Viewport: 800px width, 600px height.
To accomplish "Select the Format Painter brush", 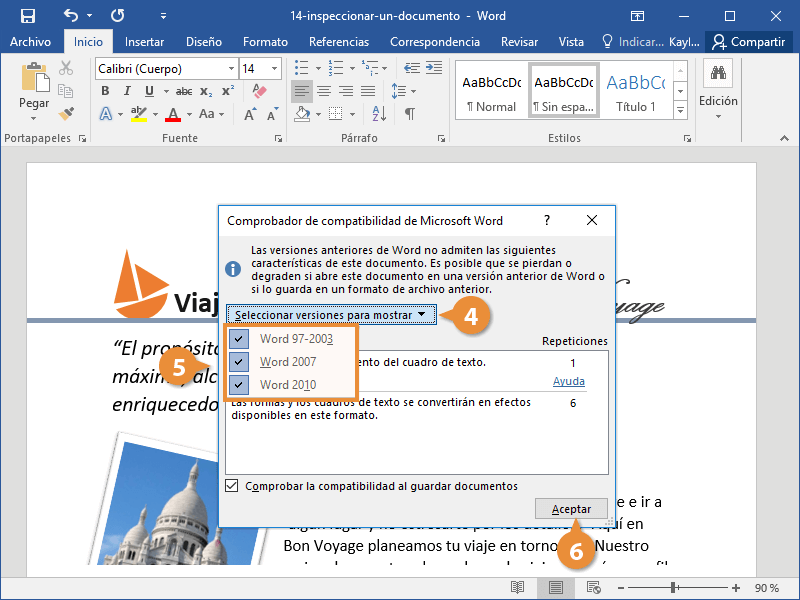I will tap(66, 113).
